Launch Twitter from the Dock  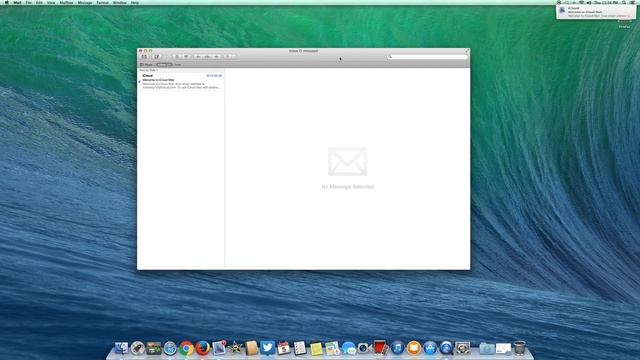(267, 348)
